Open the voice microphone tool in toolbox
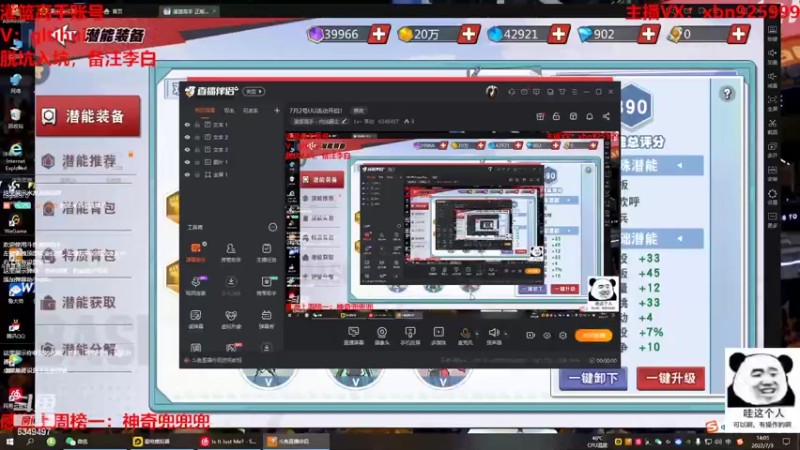This screenshot has width=800, height=450. [196, 285]
